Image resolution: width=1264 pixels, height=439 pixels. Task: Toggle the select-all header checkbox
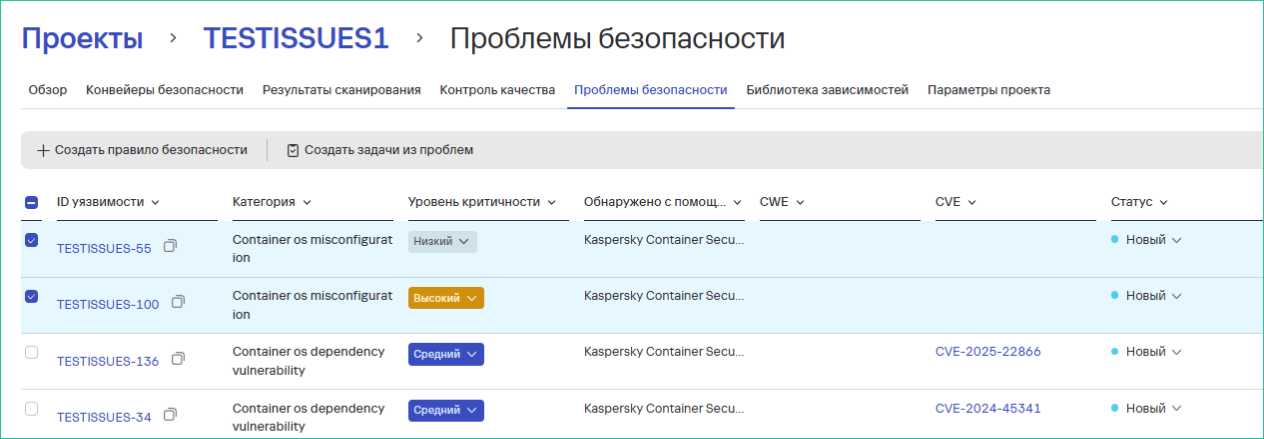(x=31, y=202)
